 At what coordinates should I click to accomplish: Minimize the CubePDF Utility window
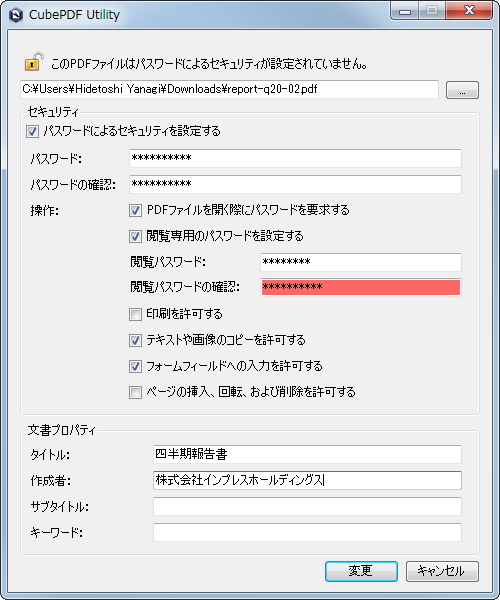coord(405,11)
